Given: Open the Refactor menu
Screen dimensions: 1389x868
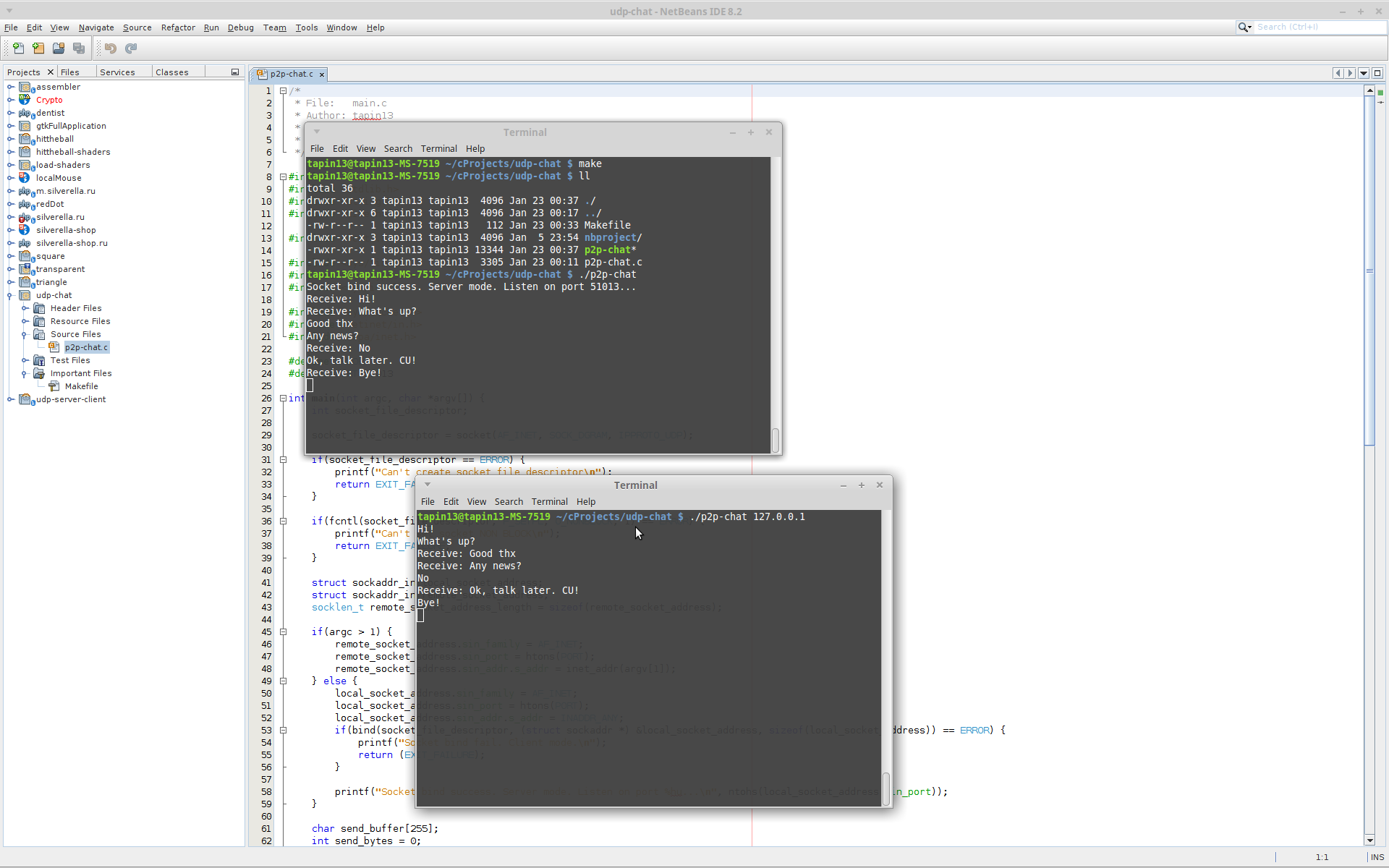Looking at the screenshot, I should click(x=178, y=27).
